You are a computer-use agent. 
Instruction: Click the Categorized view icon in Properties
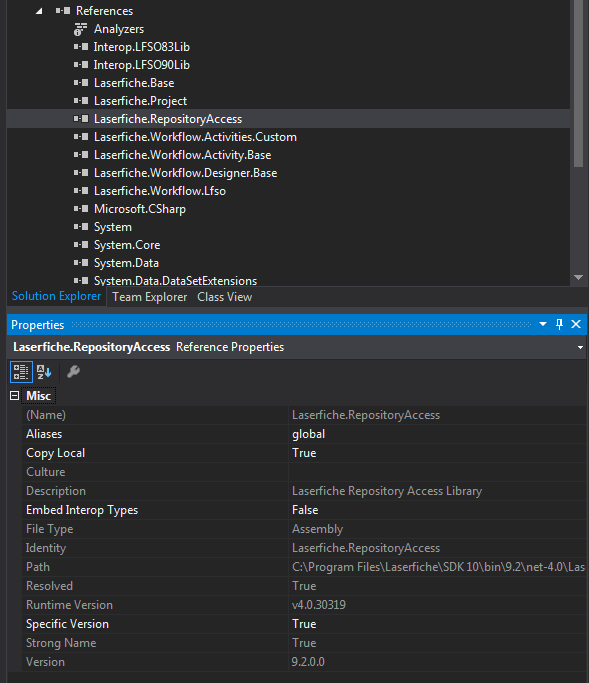21,372
